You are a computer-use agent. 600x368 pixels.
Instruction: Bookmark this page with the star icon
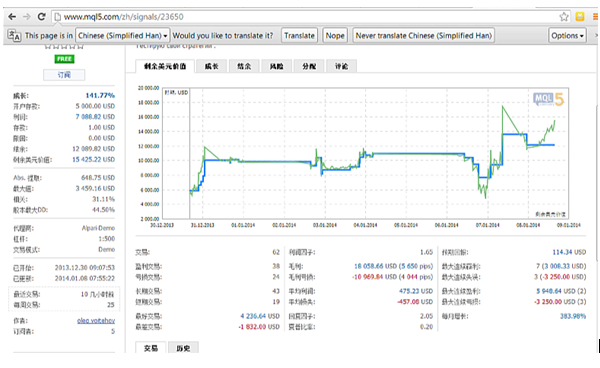click(564, 17)
